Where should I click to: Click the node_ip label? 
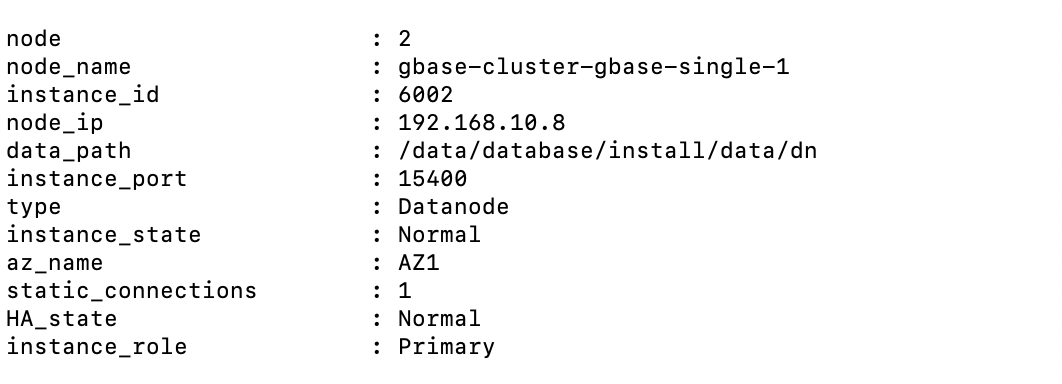click(55, 123)
